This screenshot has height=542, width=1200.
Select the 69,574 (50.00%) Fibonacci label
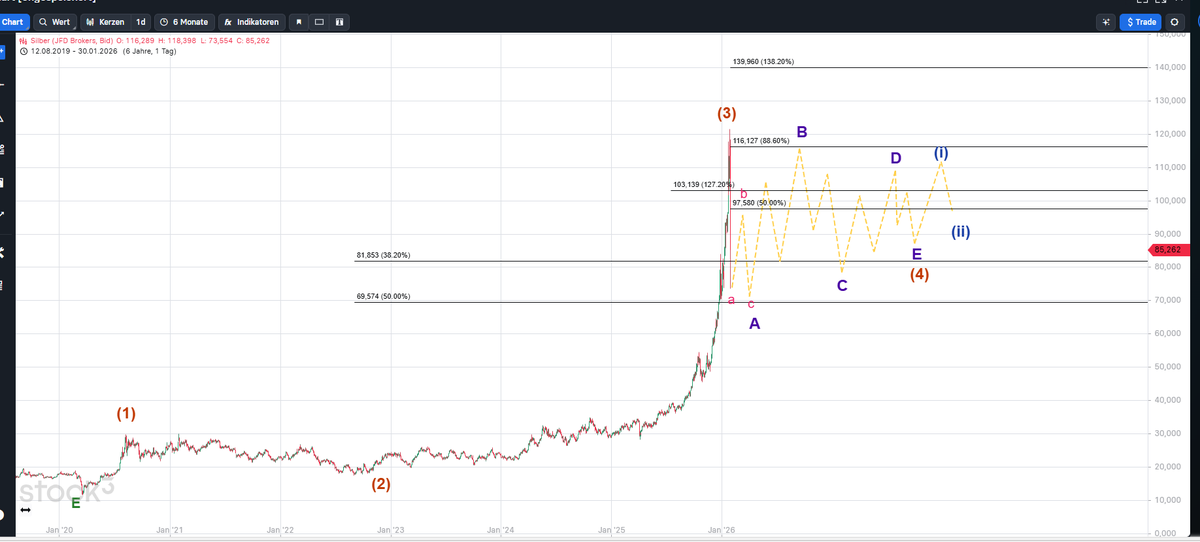click(383, 296)
